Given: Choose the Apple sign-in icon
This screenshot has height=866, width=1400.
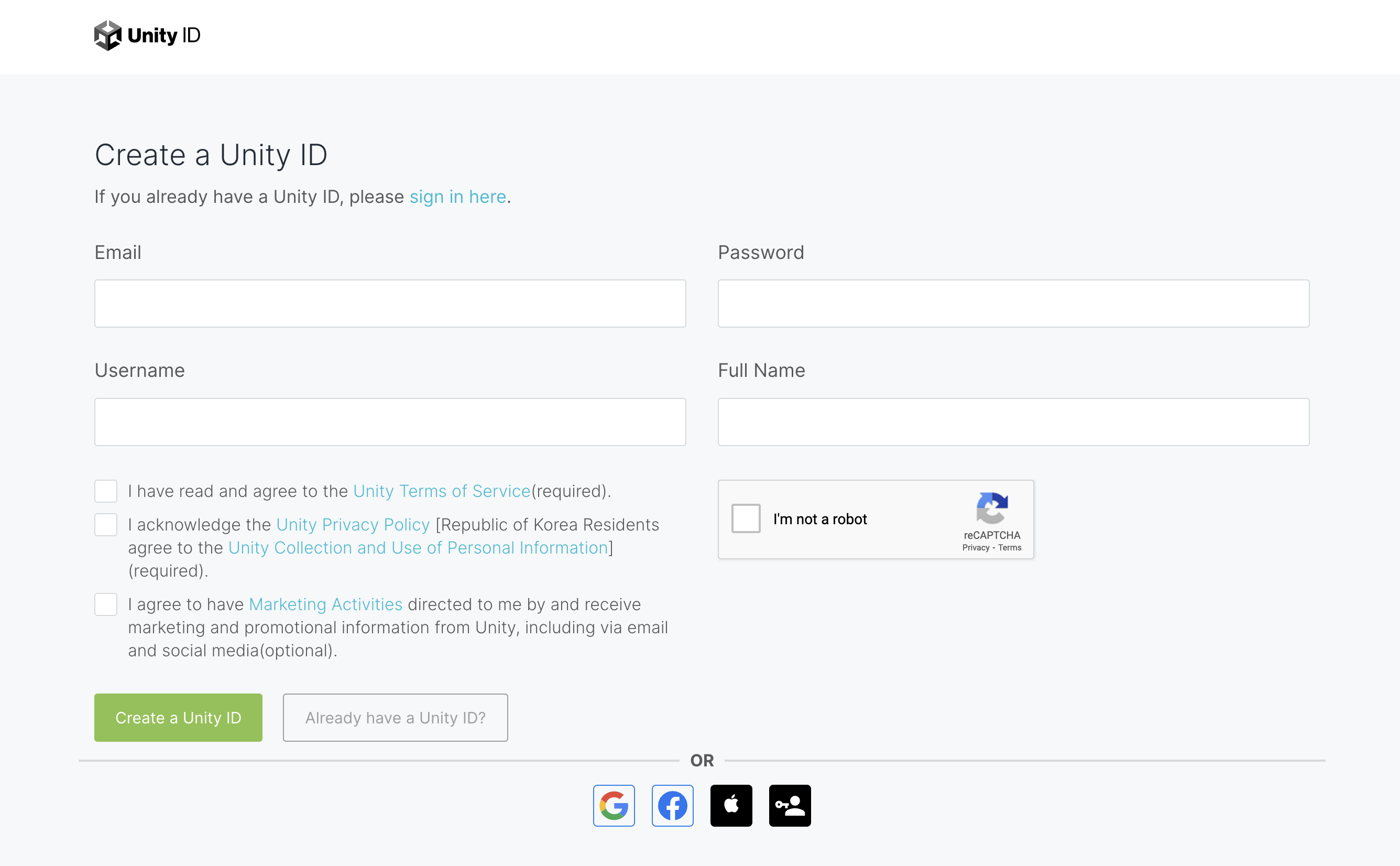Looking at the screenshot, I should 731,805.
